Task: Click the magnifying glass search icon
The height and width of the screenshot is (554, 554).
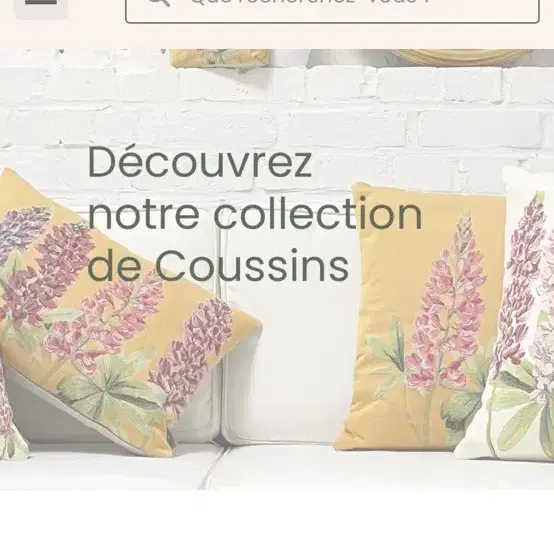Action: click(x=159, y=3)
